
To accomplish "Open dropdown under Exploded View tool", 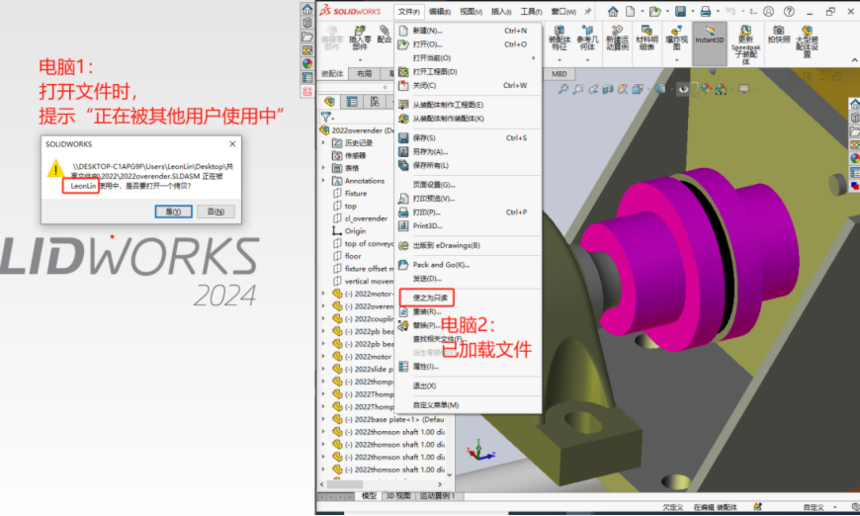I will (677, 60).
